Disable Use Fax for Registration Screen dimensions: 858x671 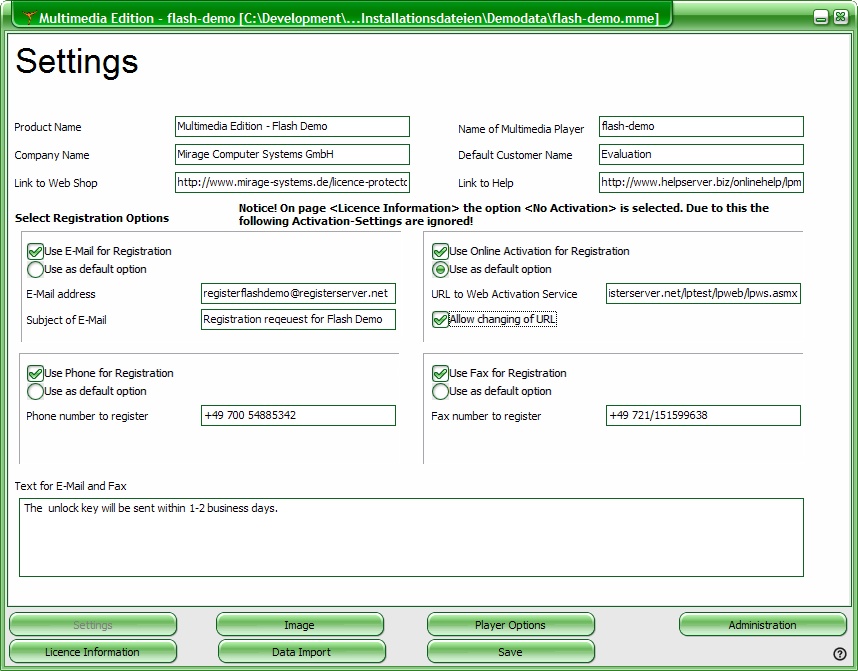[440, 374]
